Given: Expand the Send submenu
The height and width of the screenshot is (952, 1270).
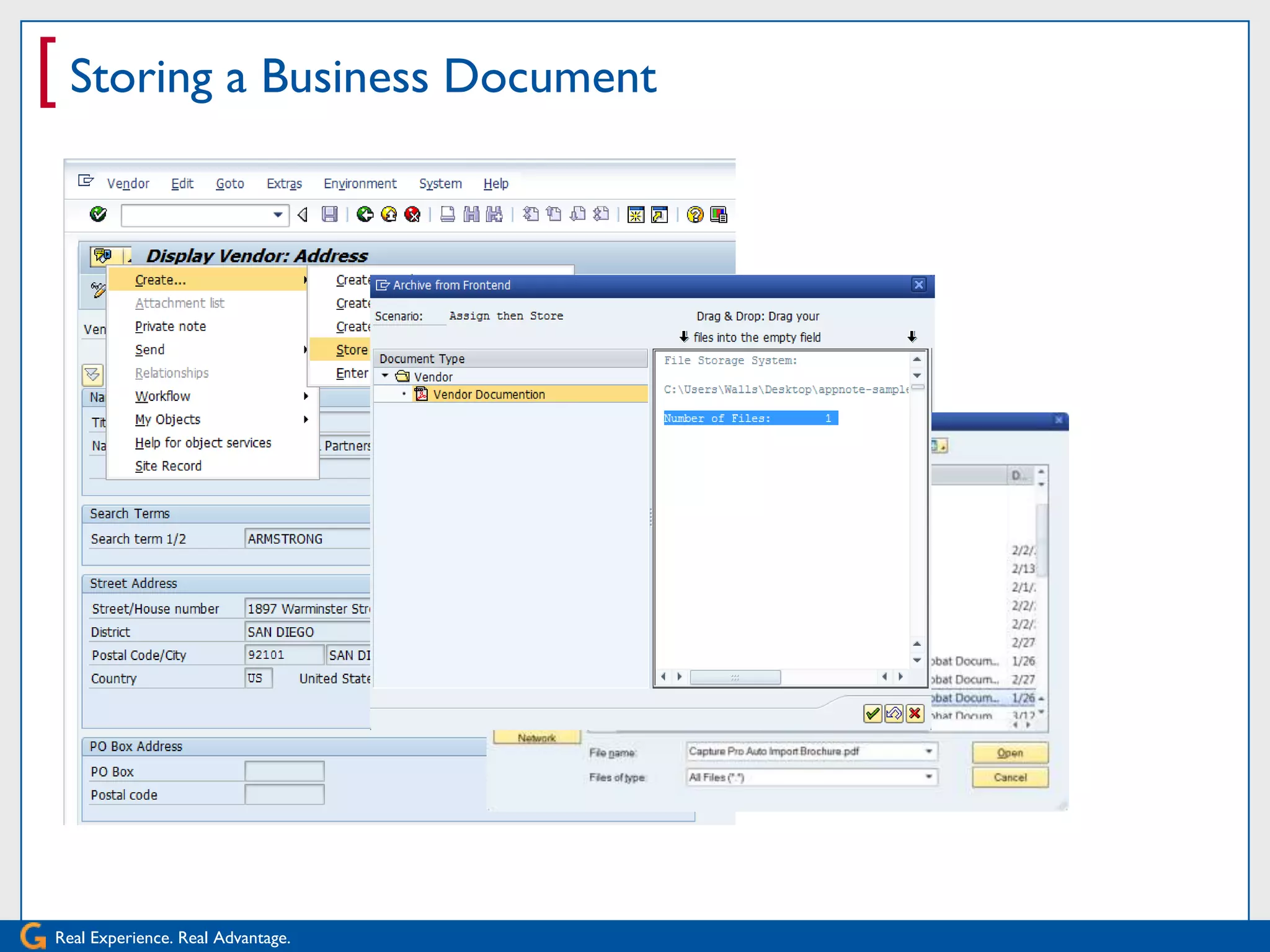Looking at the screenshot, I should tap(306, 350).
